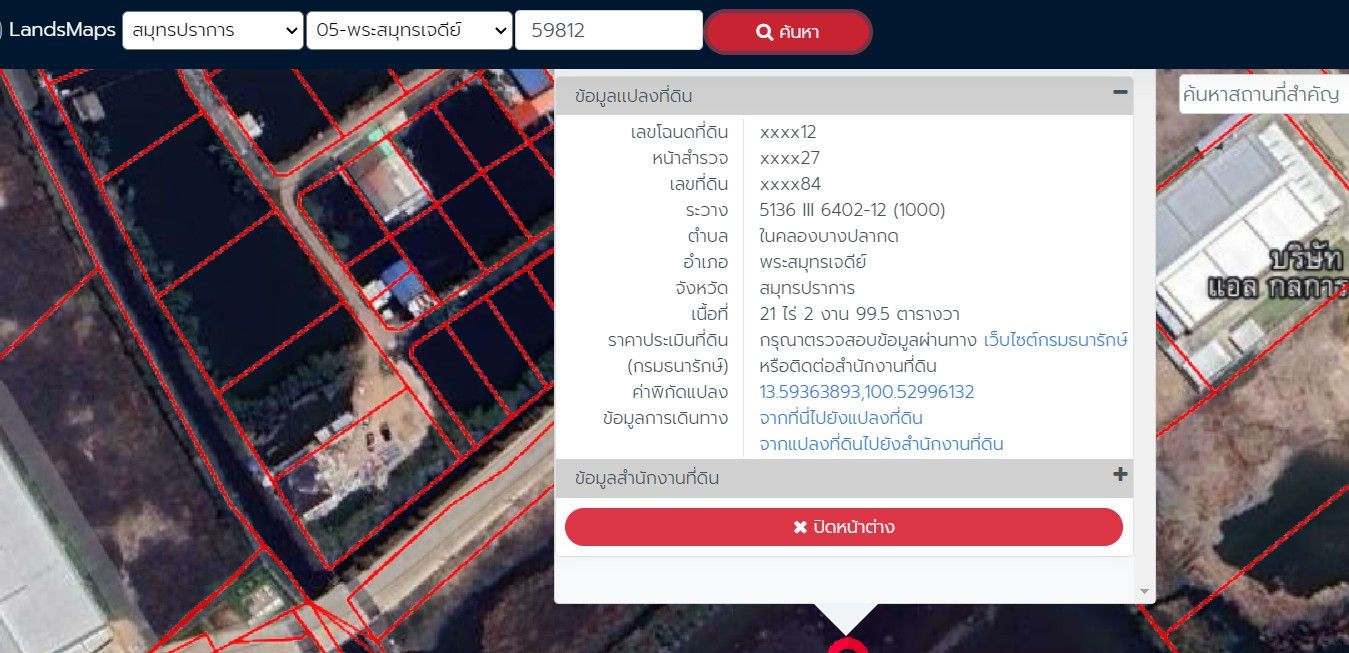Open the province dropdown สมุทรปราการ
The image size is (1349, 653).
[212, 30]
